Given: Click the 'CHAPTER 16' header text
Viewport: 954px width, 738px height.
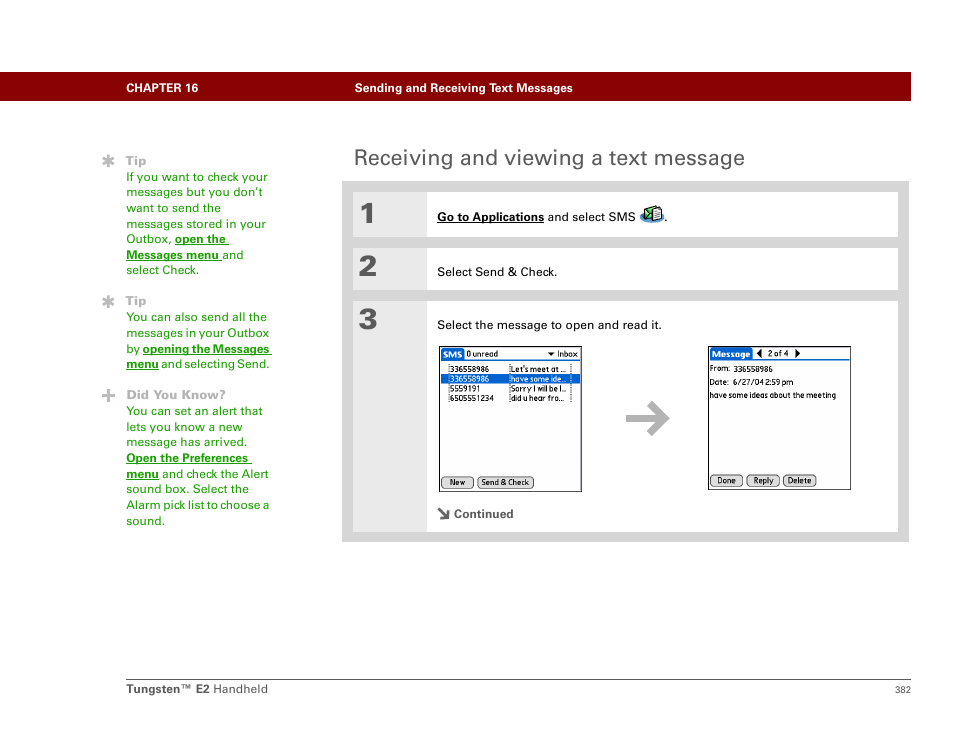Looking at the screenshot, I should pos(162,88).
